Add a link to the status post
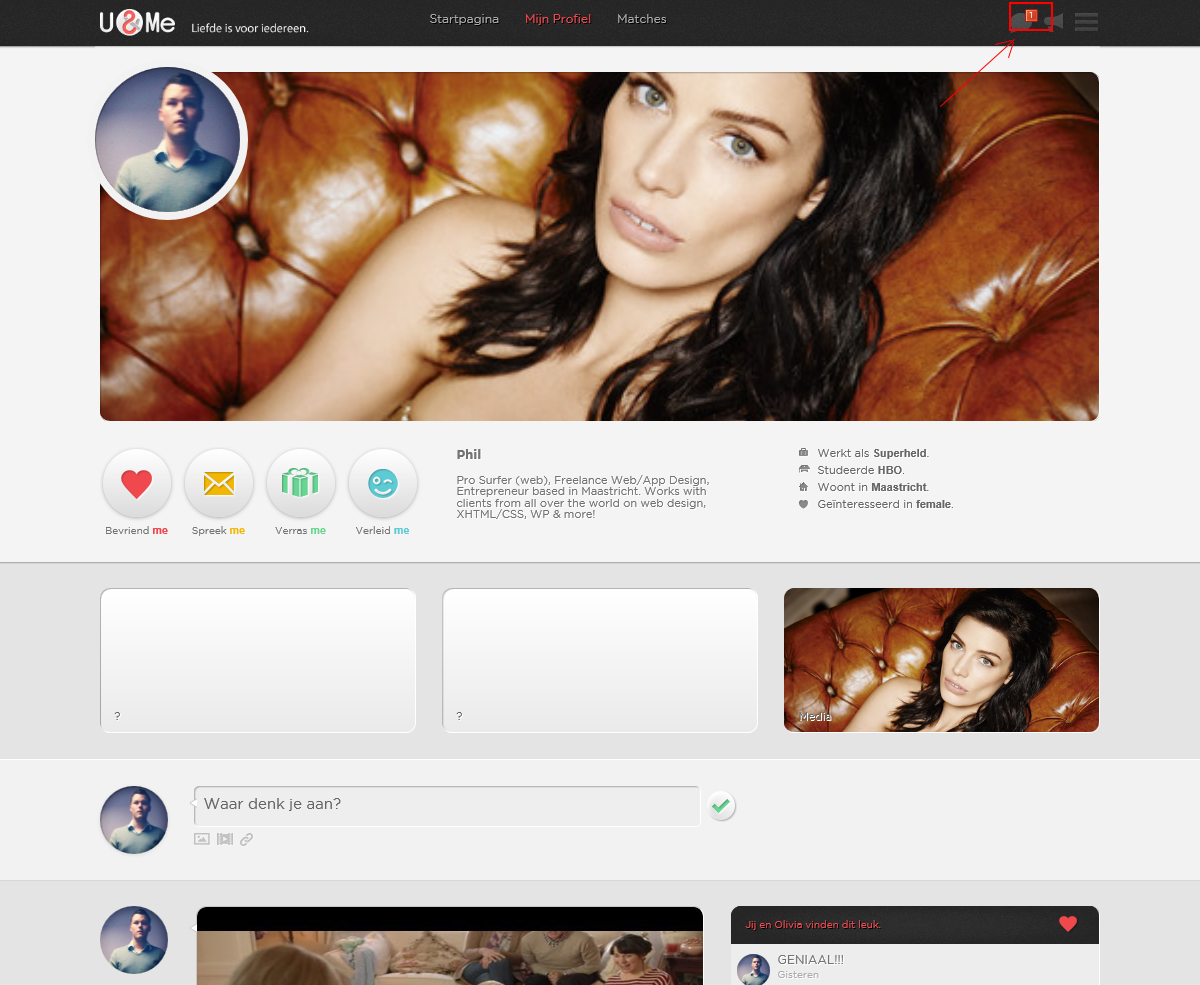The width and height of the screenshot is (1200, 985). [x=246, y=839]
